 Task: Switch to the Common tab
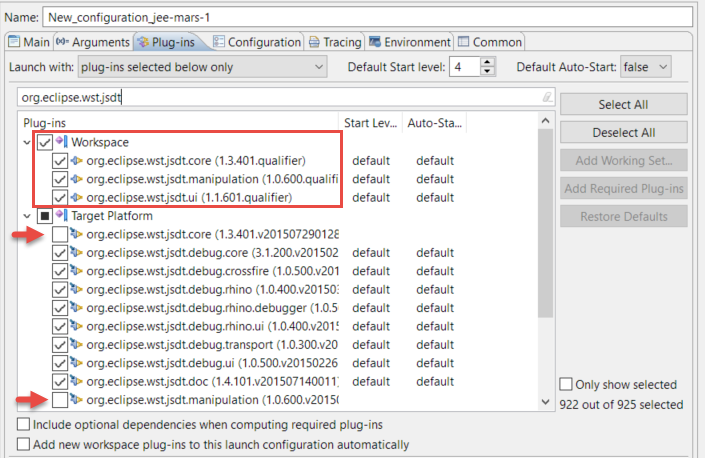coord(490,42)
